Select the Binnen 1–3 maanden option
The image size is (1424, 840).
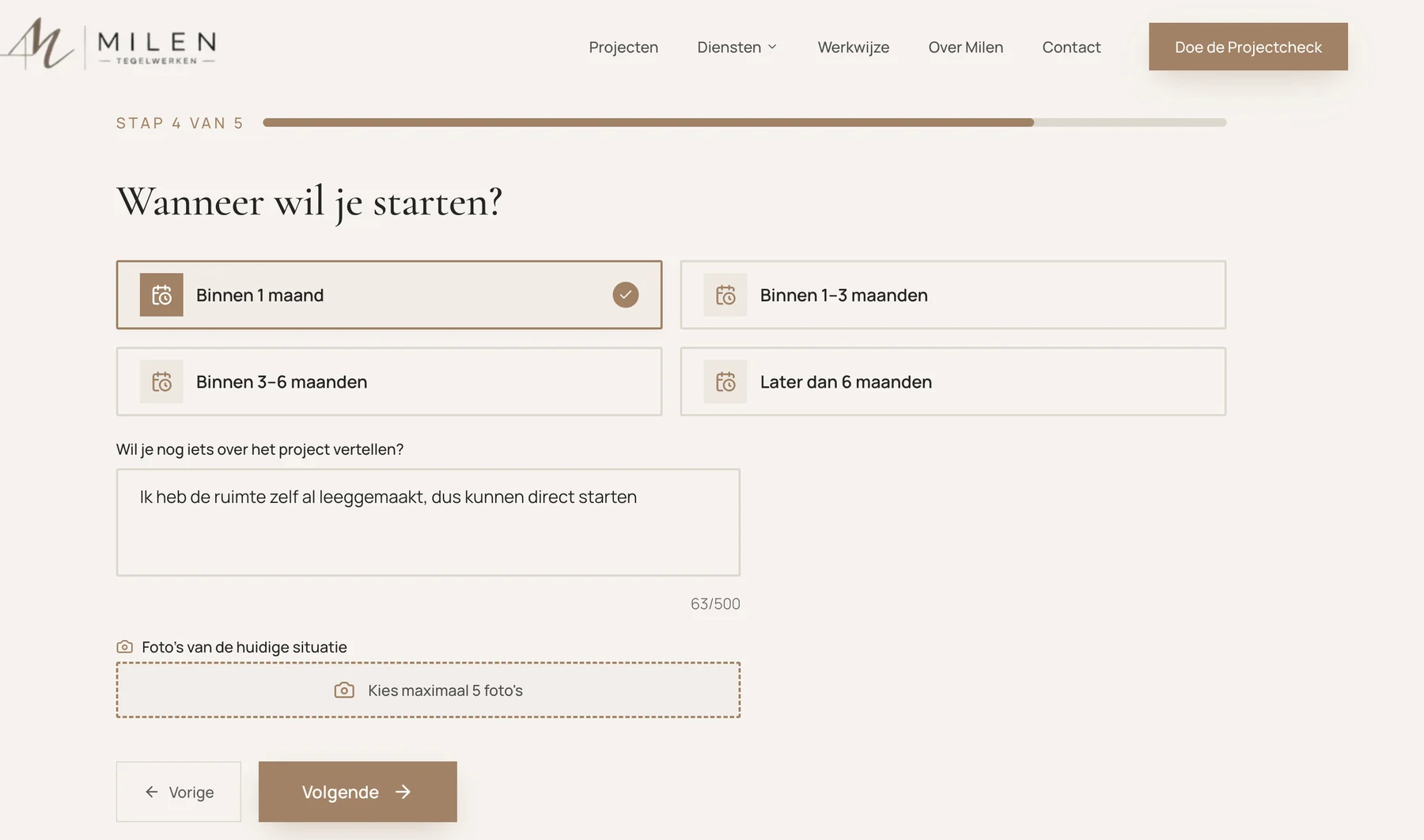pyautogui.click(x=953, y=295)
